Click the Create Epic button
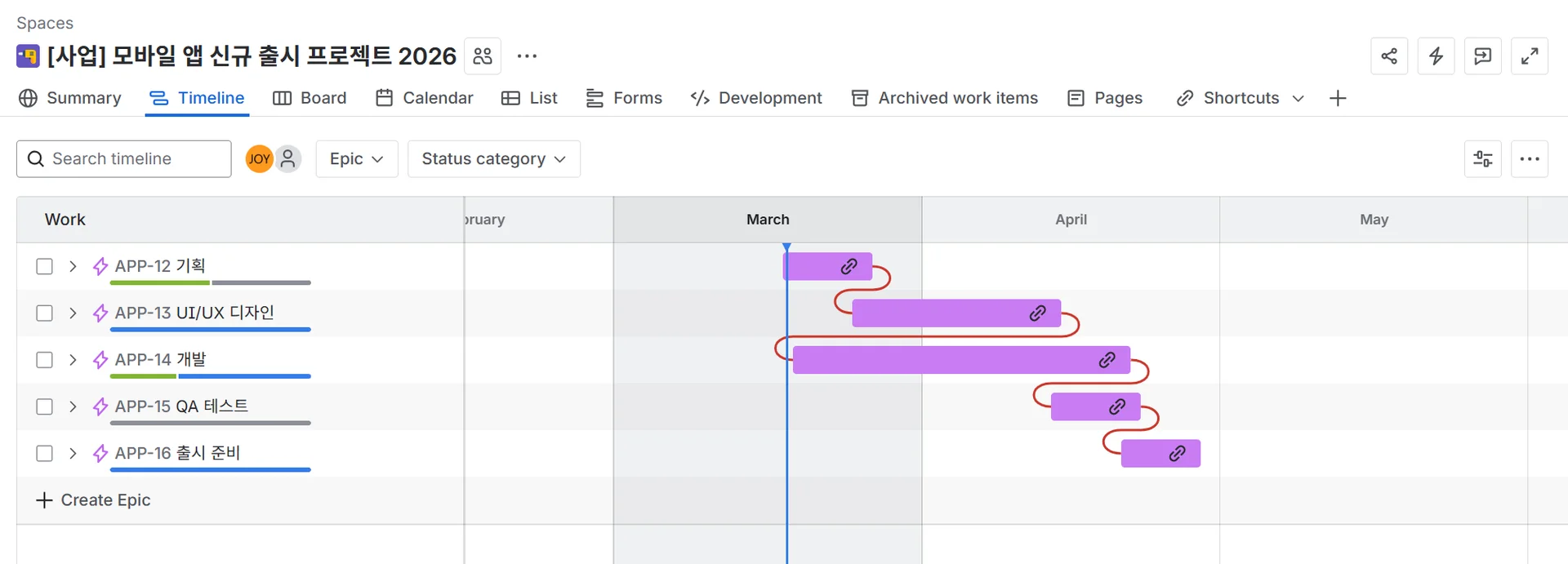 pyautogui.click(x=94, y=500)
